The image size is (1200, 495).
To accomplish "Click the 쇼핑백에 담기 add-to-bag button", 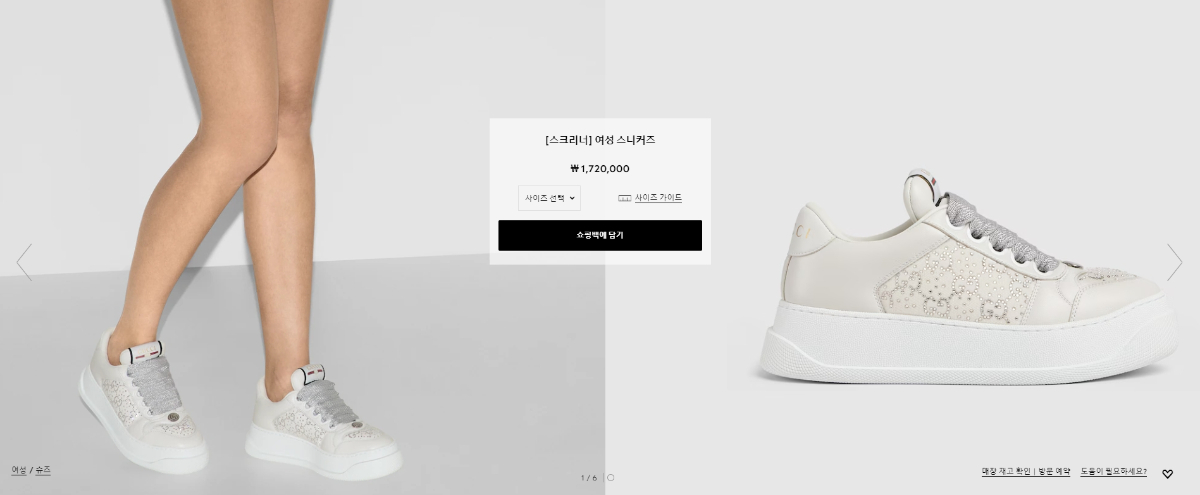I will coord(600,235).
